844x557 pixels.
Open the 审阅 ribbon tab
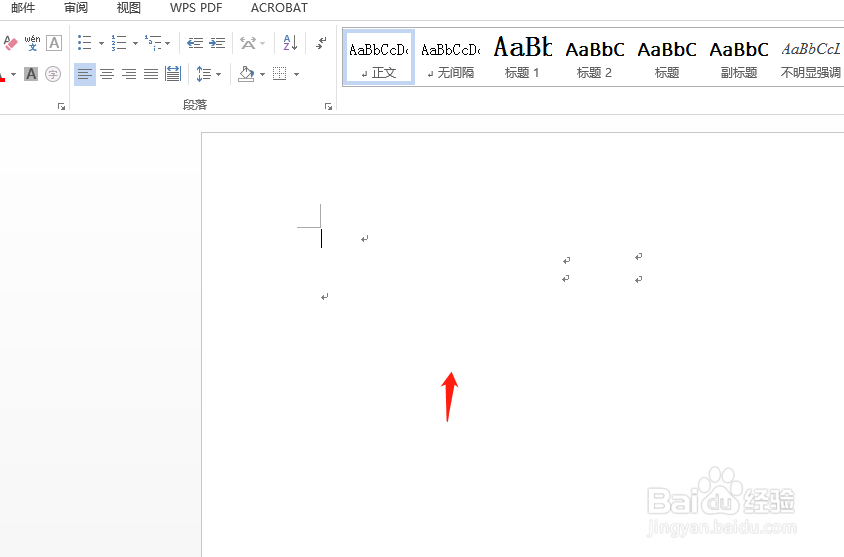[x=75, y=8]
